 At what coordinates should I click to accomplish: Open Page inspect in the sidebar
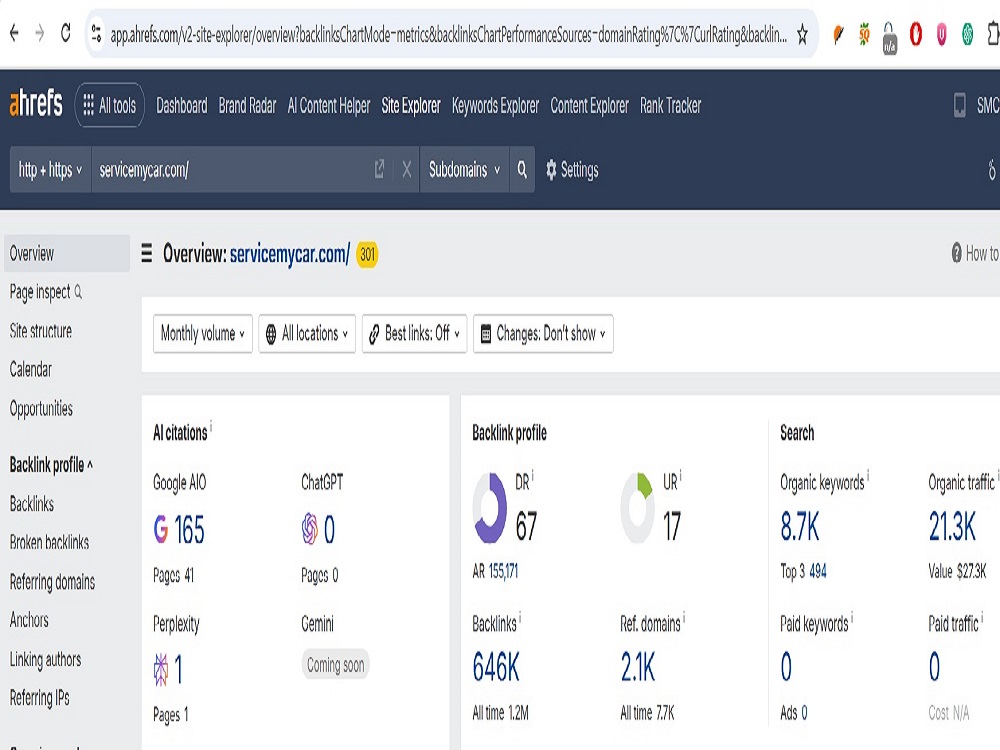click(45, 292)
